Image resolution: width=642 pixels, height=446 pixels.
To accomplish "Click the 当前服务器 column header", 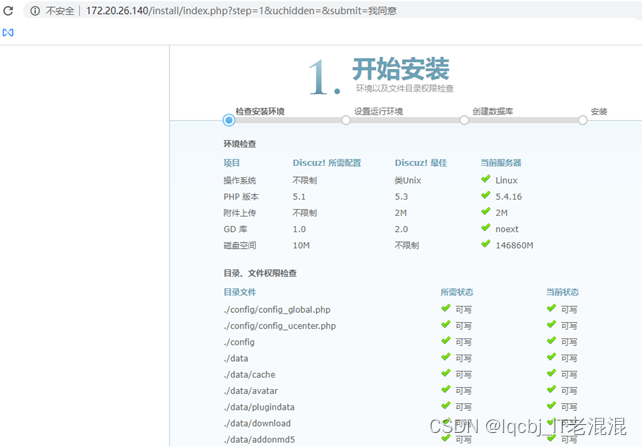I will [501, 163].
